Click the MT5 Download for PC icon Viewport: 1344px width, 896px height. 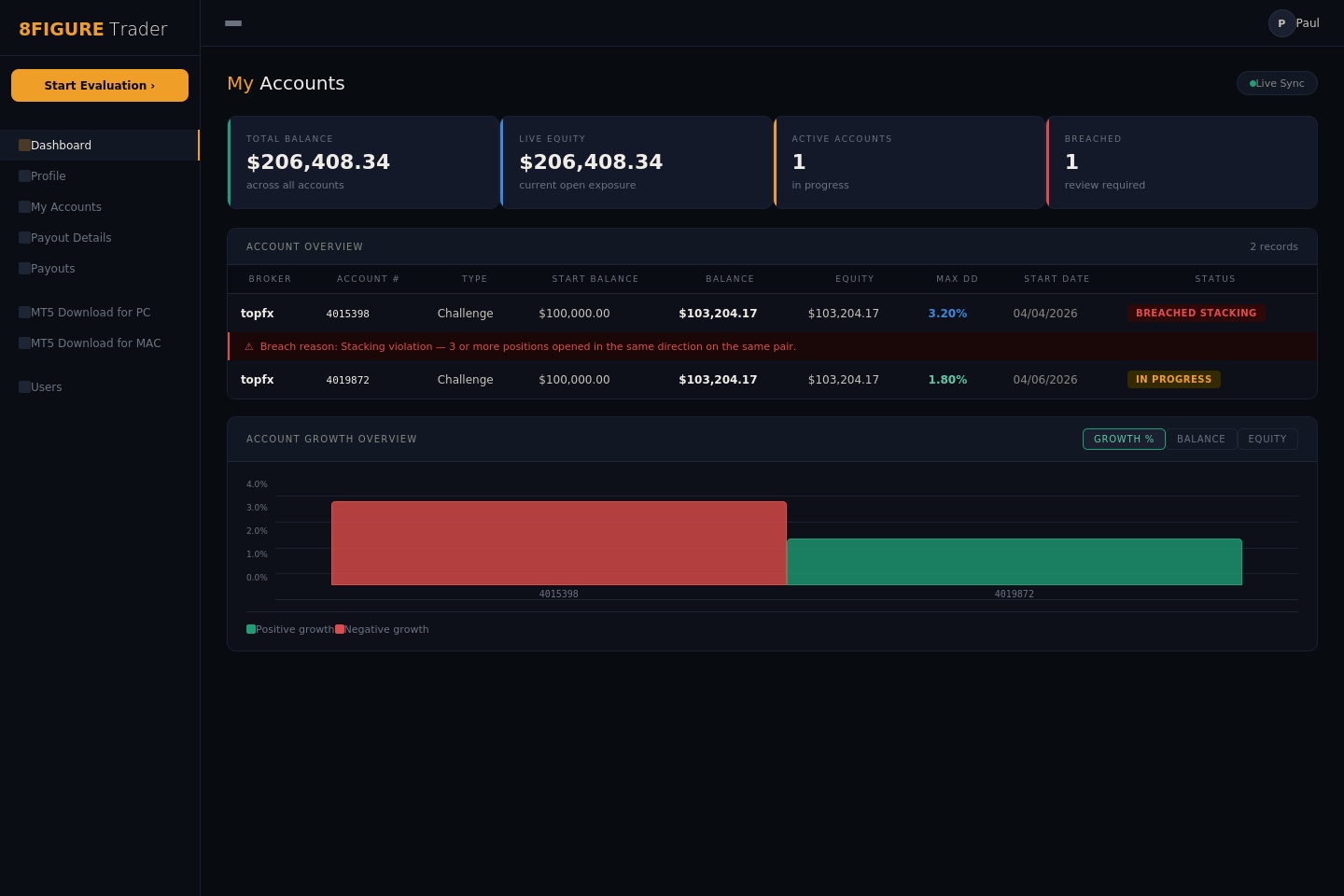pos(24,313)
